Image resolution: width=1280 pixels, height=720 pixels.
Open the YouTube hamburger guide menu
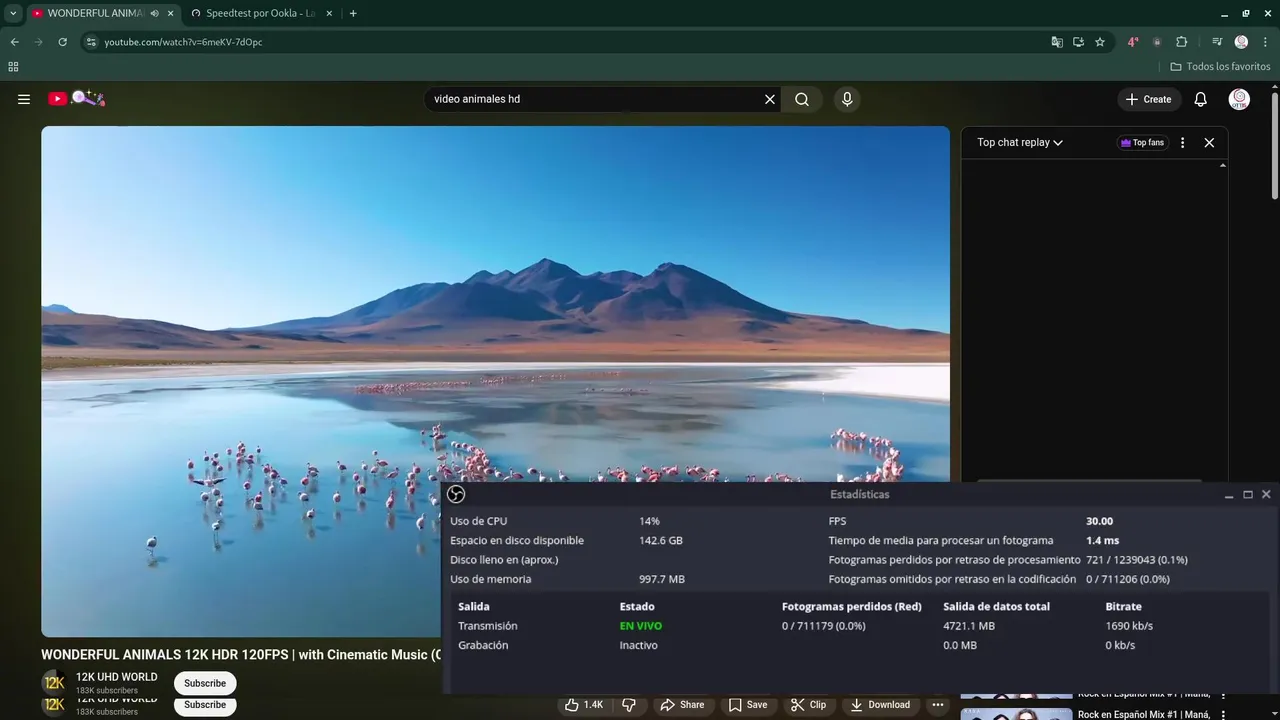point(24,99)
